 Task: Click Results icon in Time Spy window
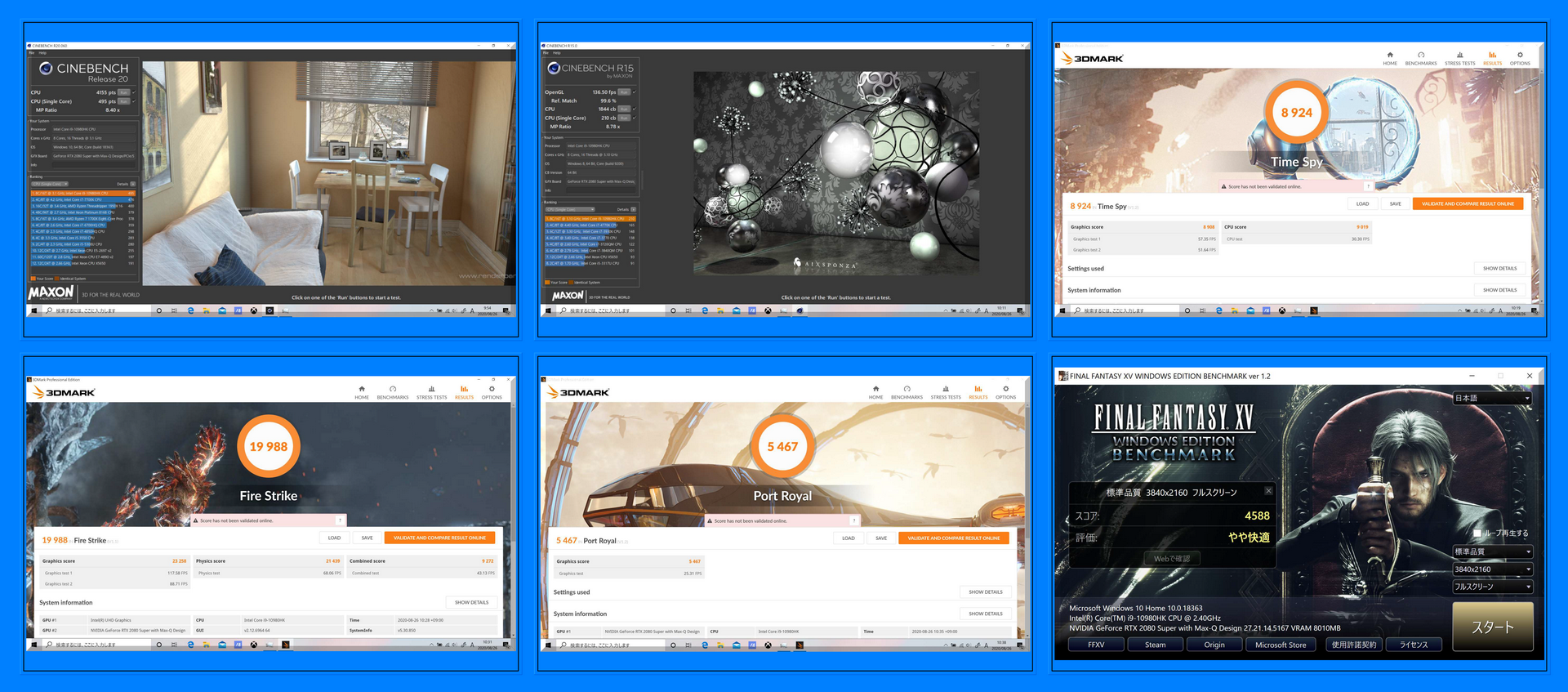coord(1492,56)
